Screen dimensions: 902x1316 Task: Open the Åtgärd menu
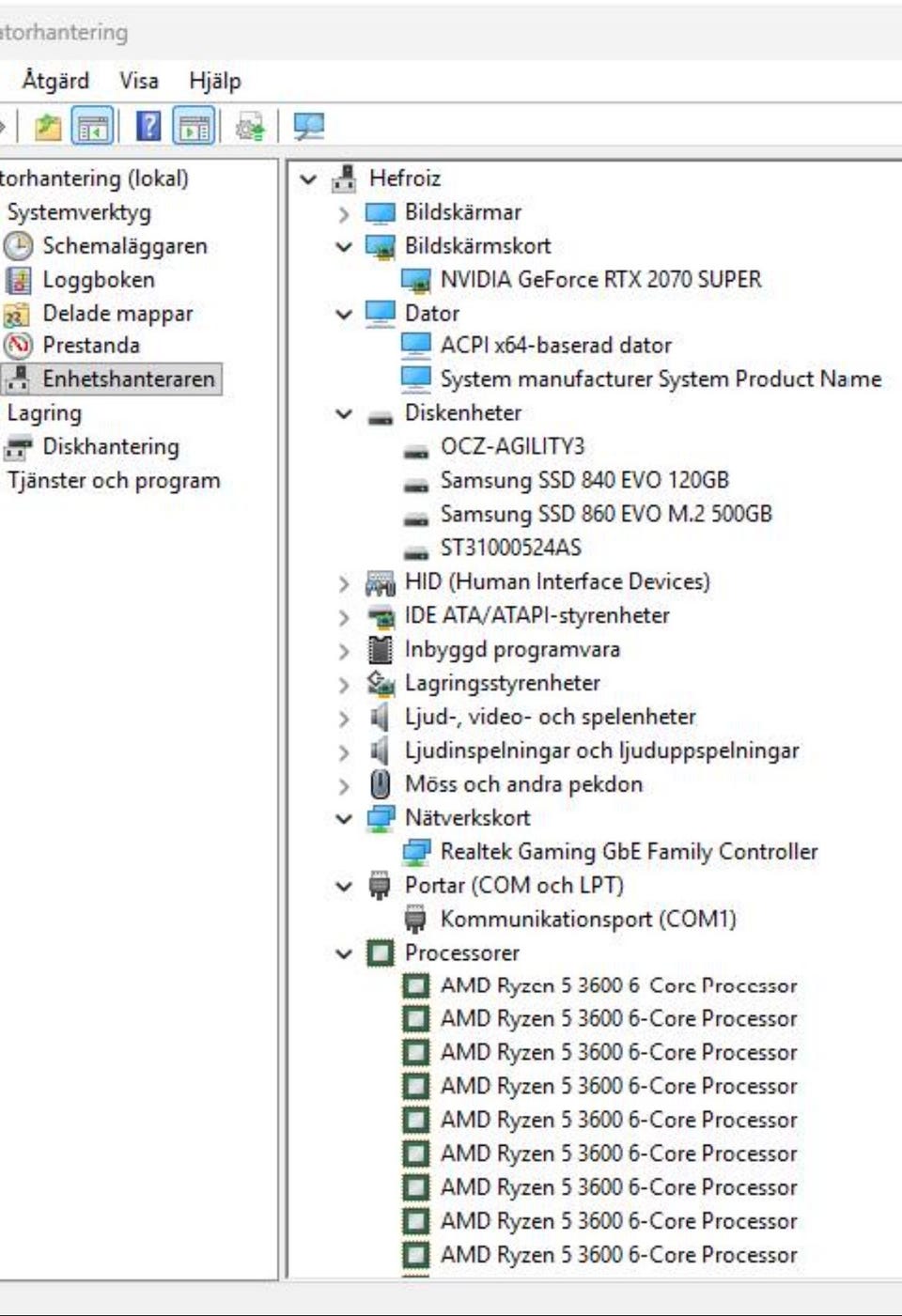tap(55, 81)
